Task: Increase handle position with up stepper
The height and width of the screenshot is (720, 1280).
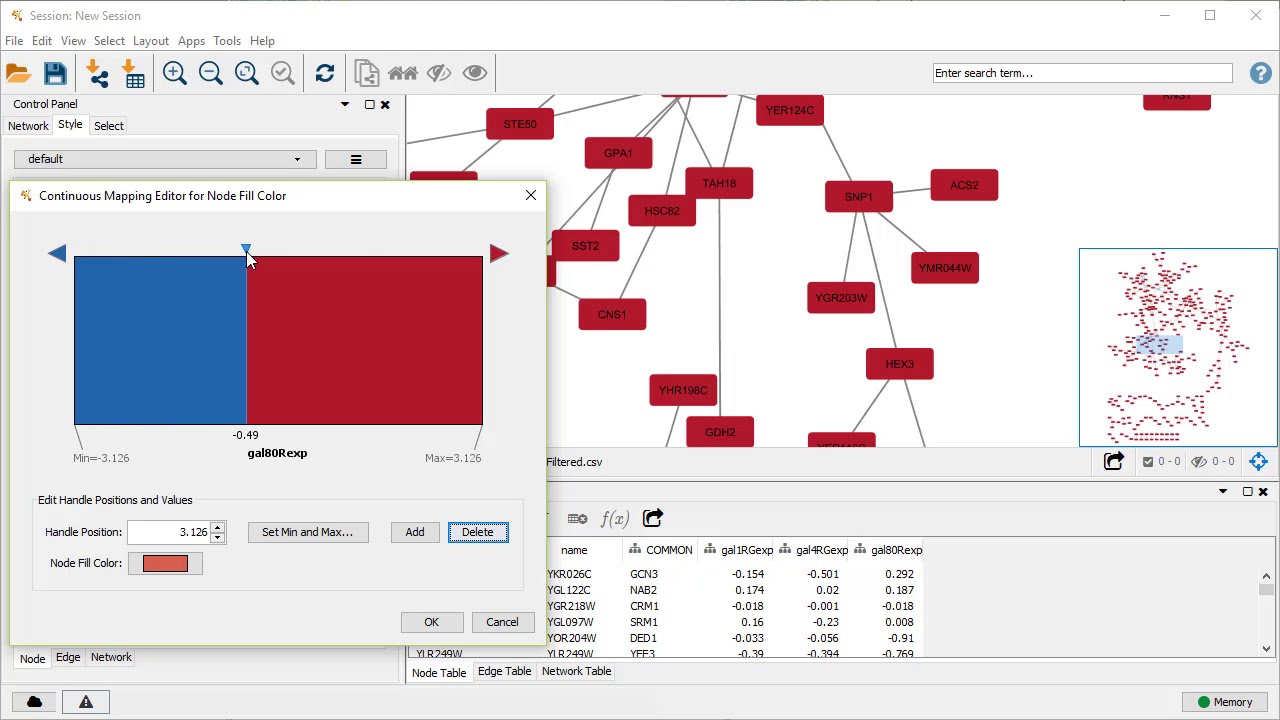Action: tap(218, 527)
